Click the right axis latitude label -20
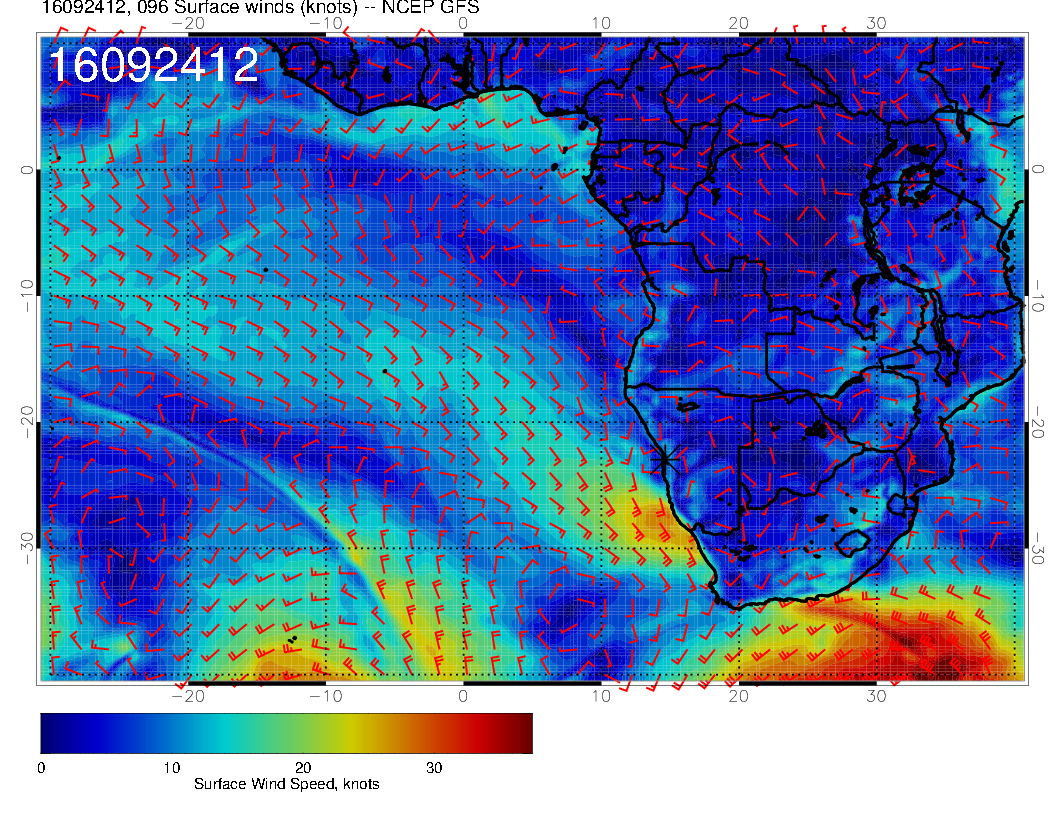The image size is (1056, 816). tap(1038, 421)
